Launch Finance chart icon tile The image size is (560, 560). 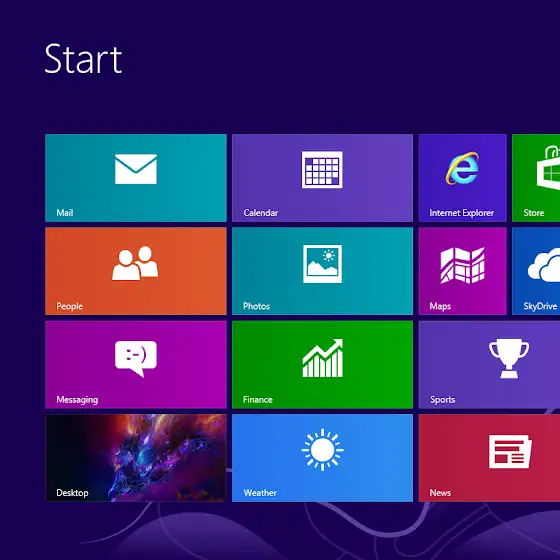[x=322, y=358]
